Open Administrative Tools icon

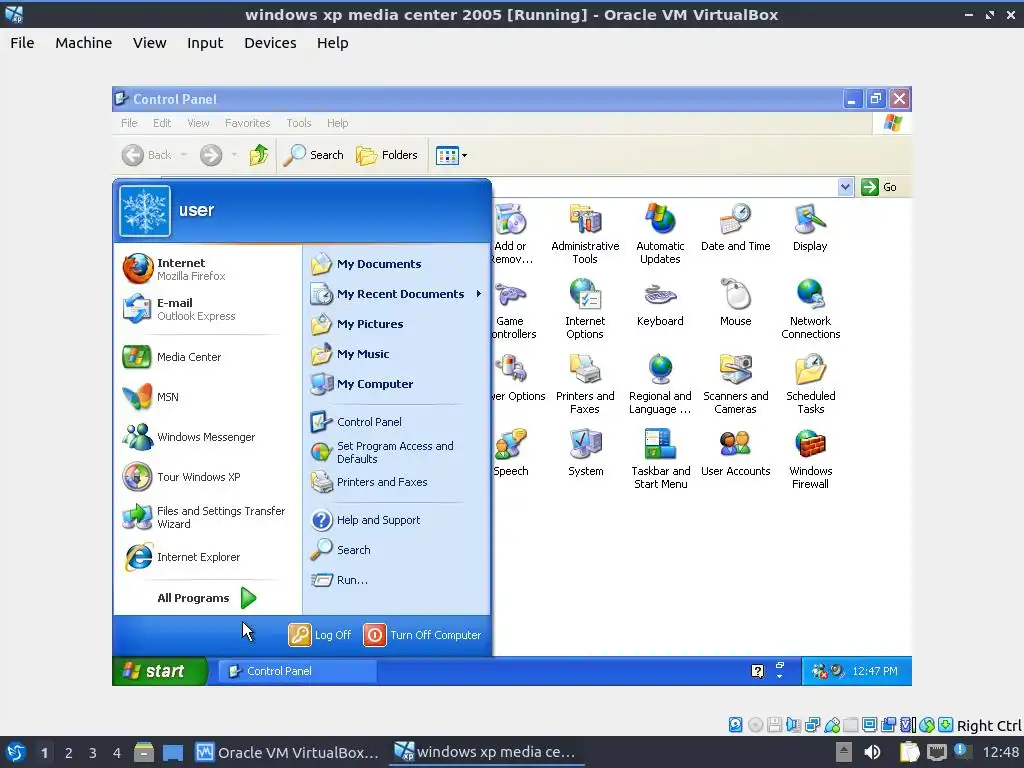click(x=584, y=234)
